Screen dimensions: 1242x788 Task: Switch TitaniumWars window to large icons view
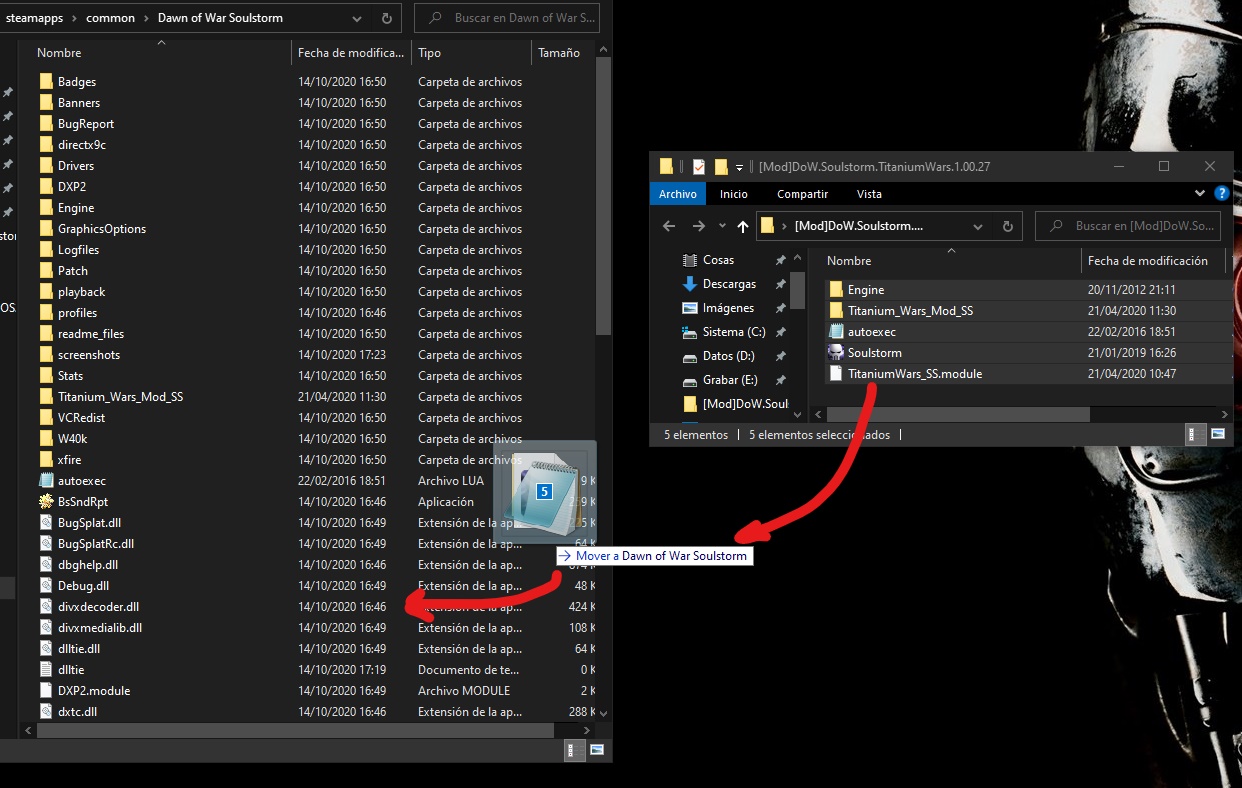[x=1218, y=434]
